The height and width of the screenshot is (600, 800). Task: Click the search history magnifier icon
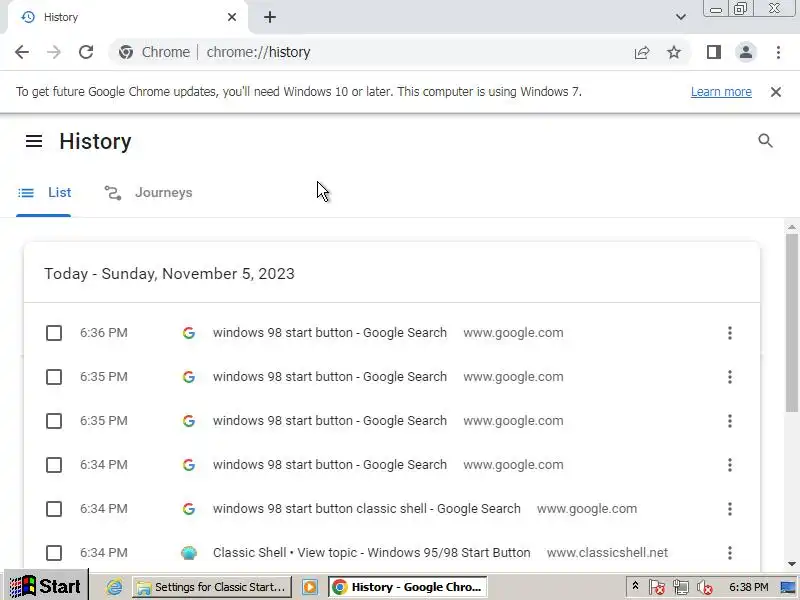click(x=765, y=141)
